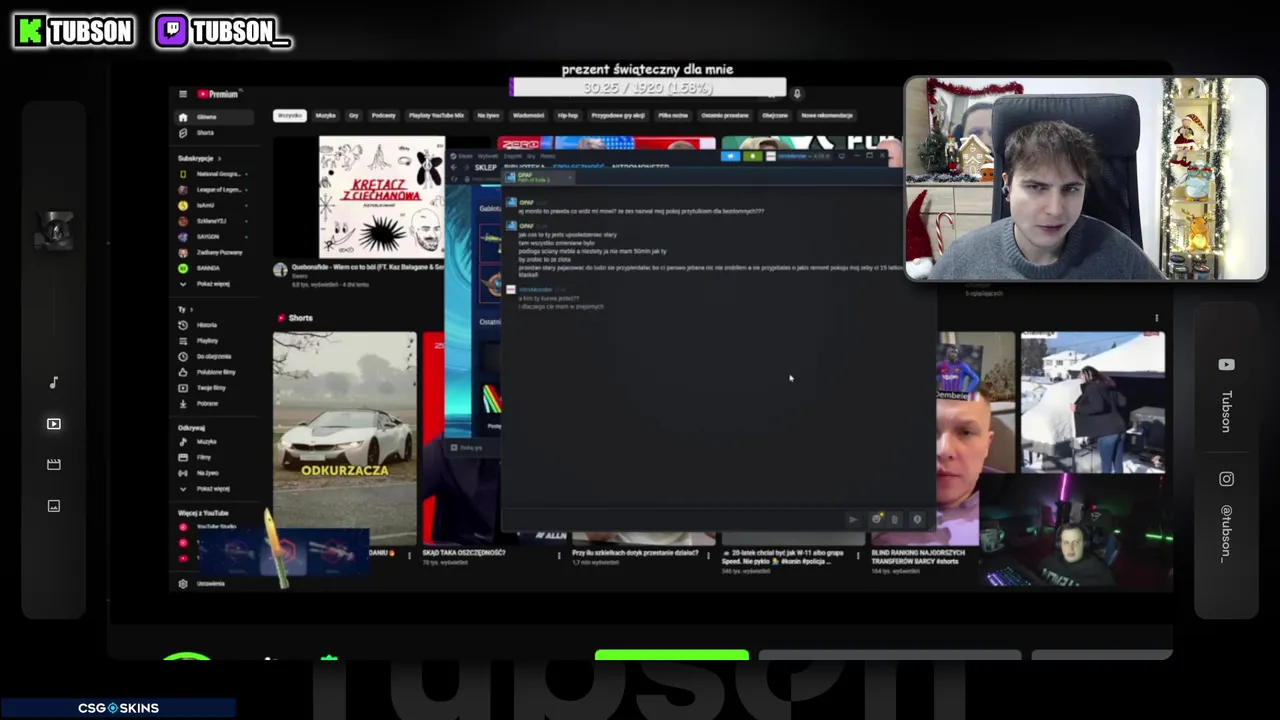
Task: Close the OPAF chat tab
Action: tap(569, 178)
